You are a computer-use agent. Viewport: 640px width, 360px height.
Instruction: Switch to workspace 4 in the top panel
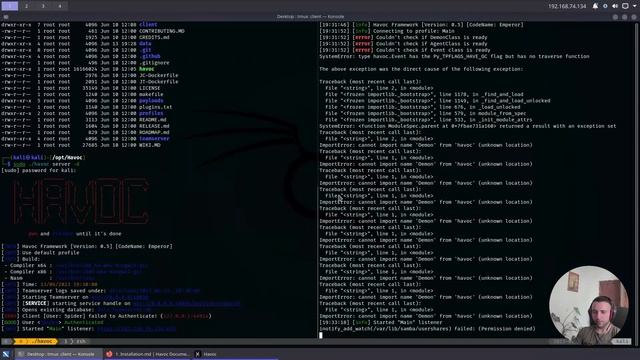(60, 6)
